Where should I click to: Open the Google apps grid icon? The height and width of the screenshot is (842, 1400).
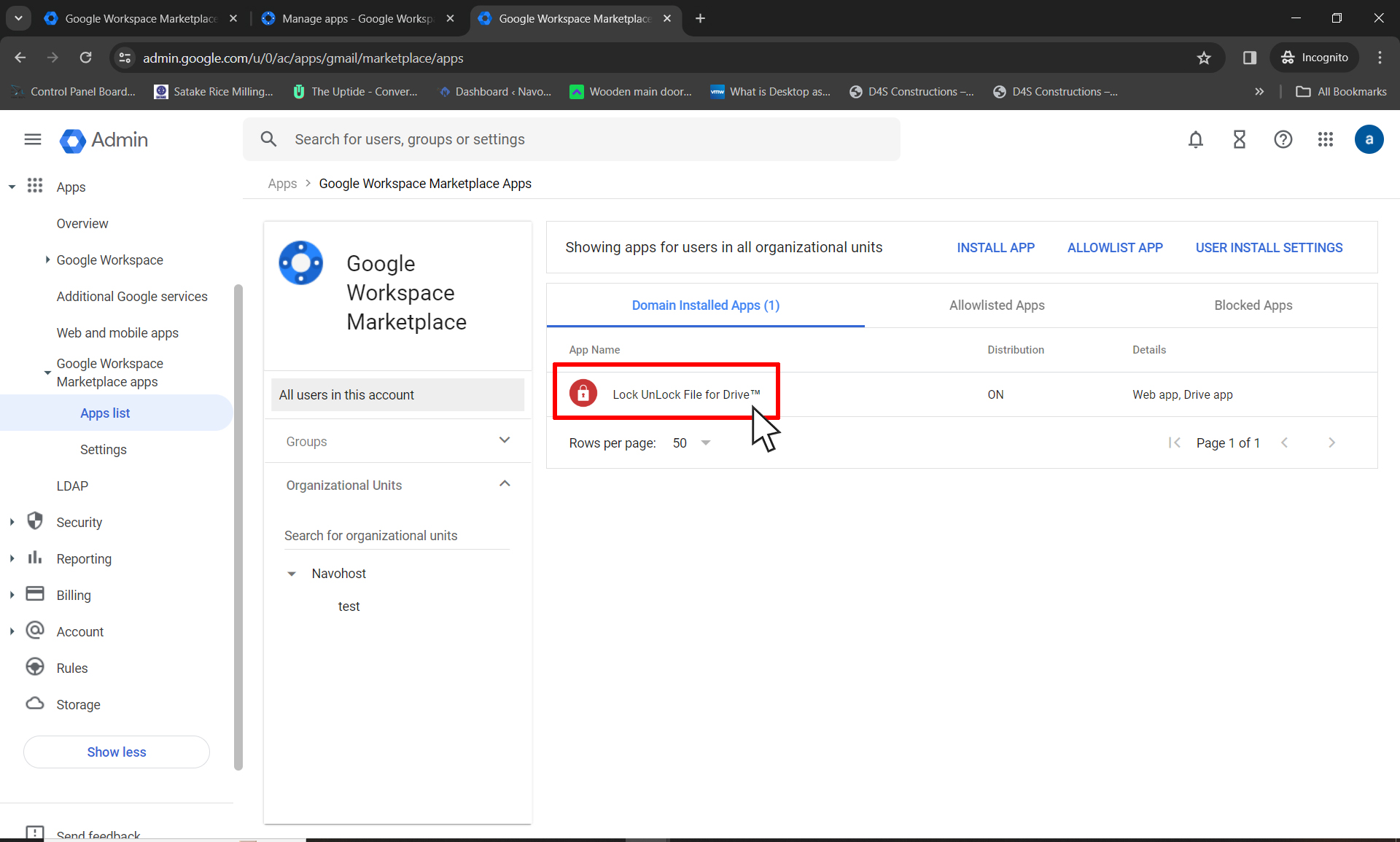(x=1326, y=139)
